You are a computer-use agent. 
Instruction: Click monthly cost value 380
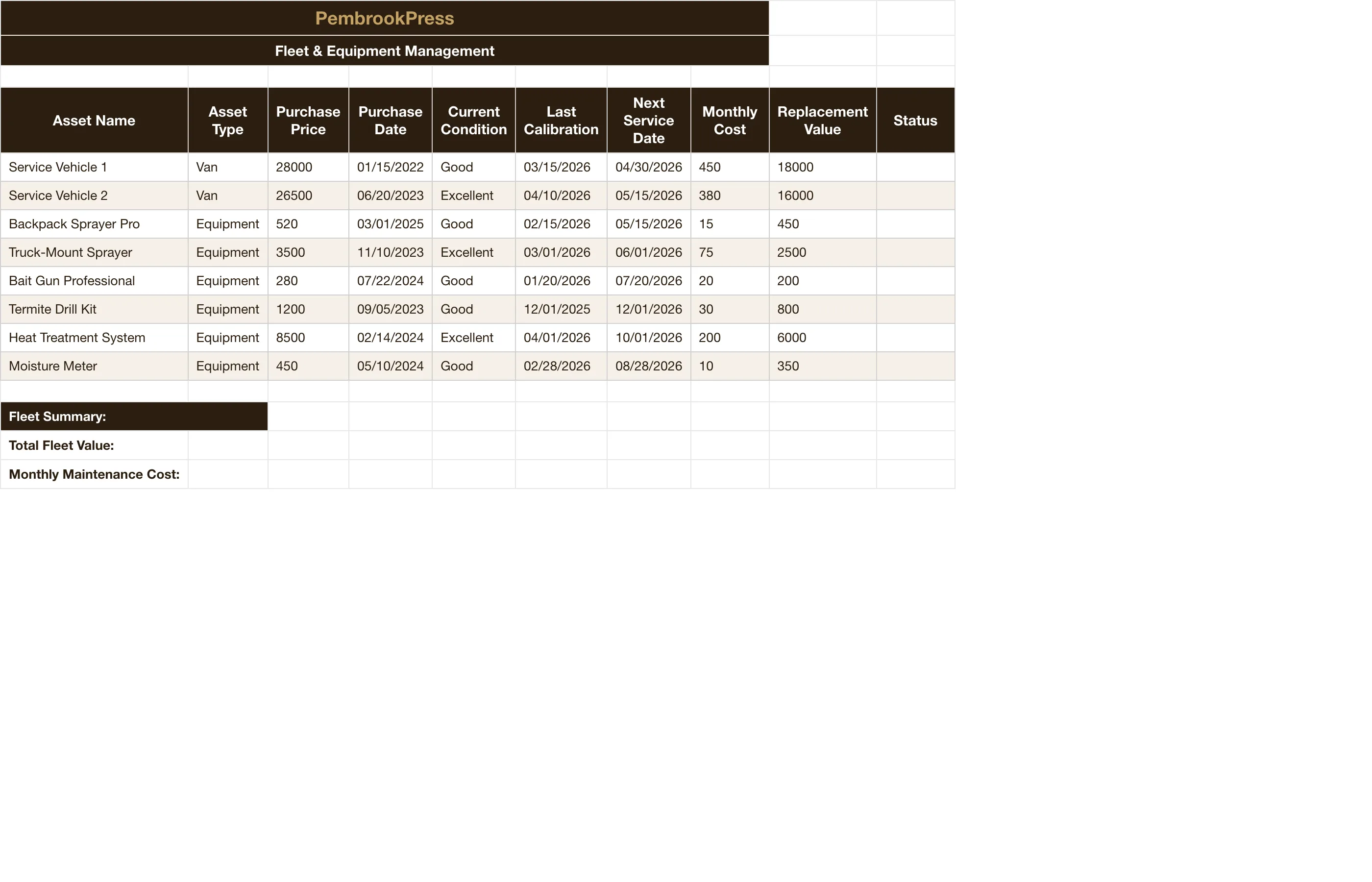click(730, 196)
